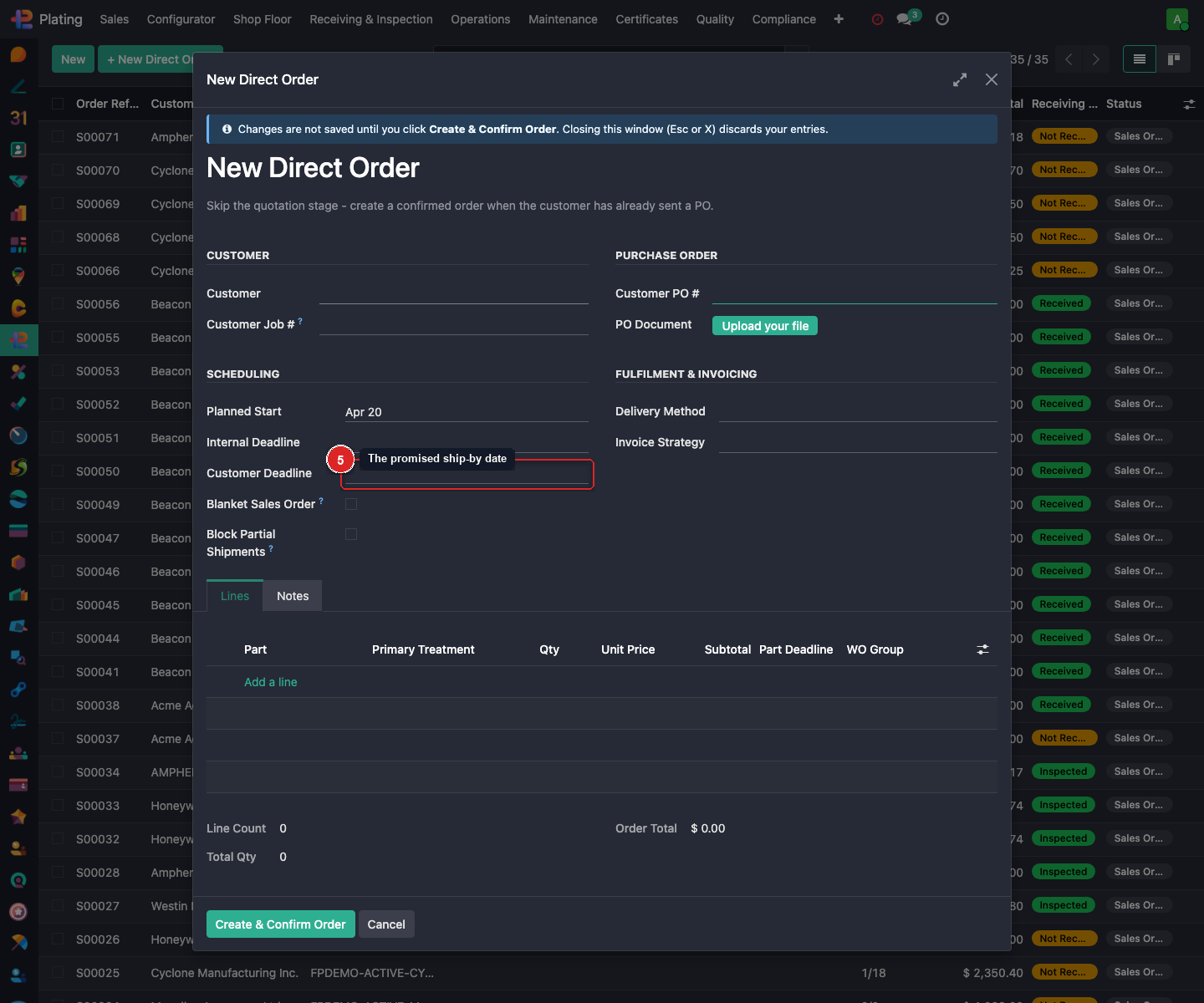Tick the Block Partial Shipments checkbox
Viewport: 1204px width, 1003px height.
(351, 534)
